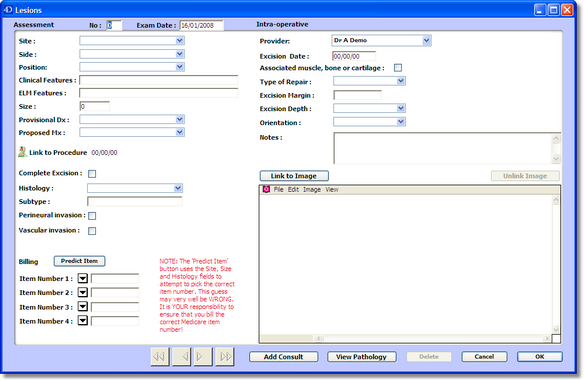
Task: Click the Link to Procedure date 00/00/00
Action: 104,153
